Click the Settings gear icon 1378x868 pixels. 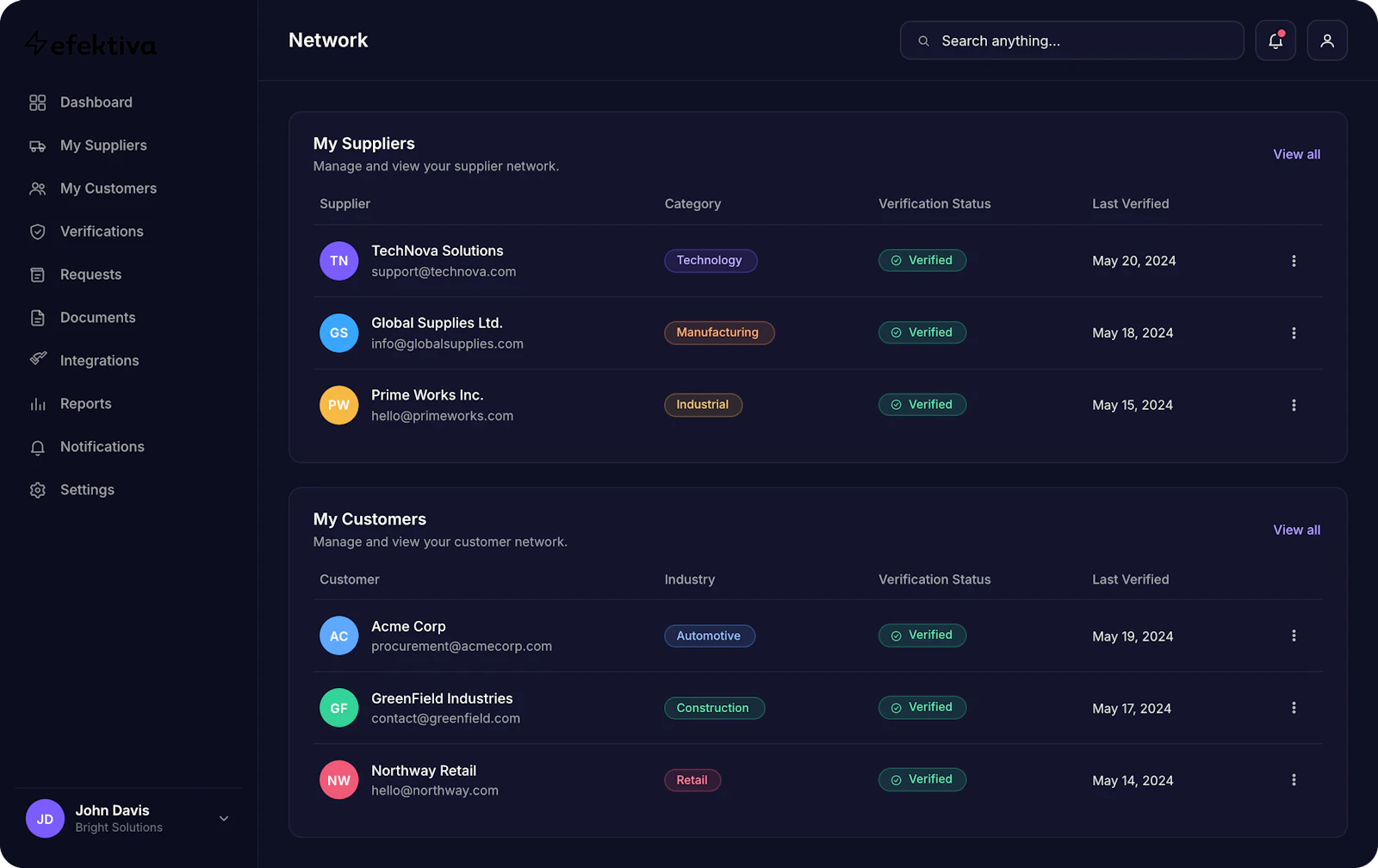(x=37, y=490)
